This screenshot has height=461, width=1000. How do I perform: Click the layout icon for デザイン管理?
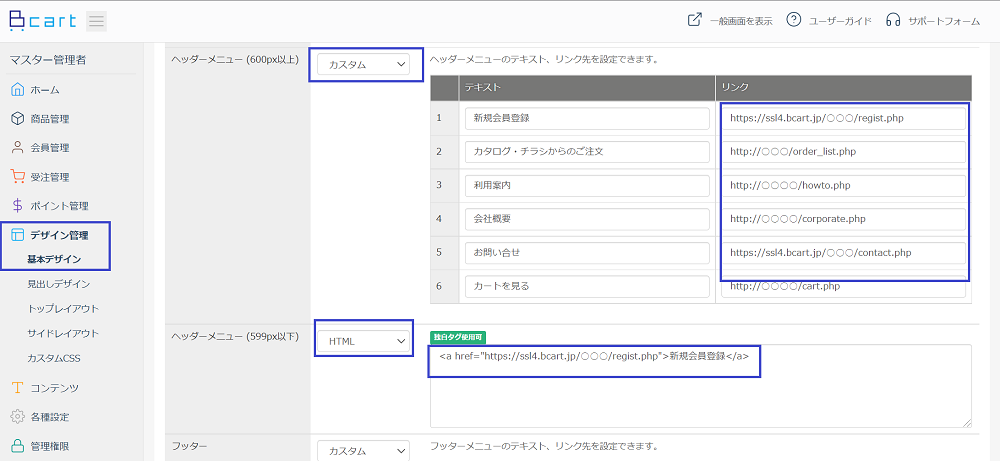(x=18, y=235)
